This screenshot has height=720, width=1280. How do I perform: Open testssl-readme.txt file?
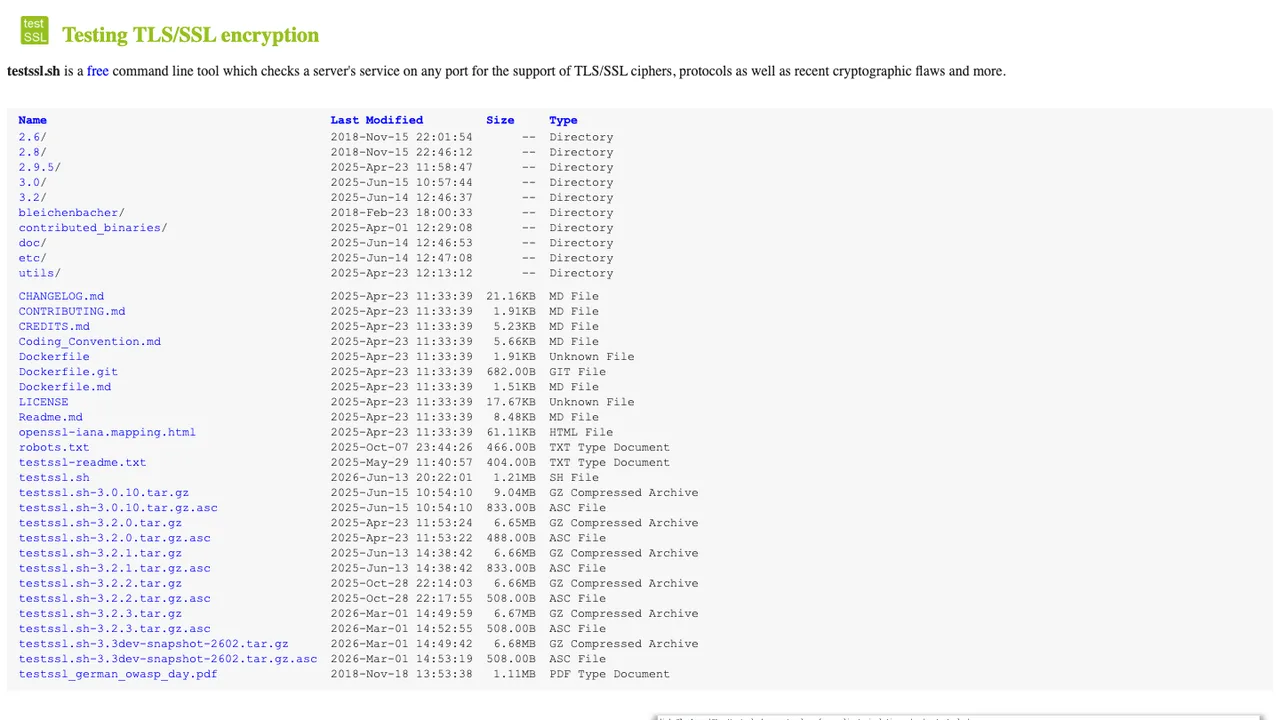[82, 462]
